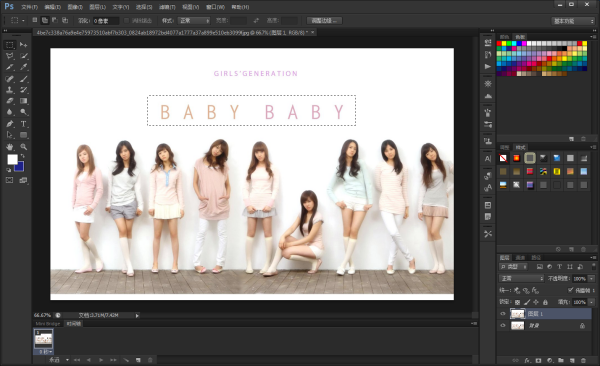Open the workspace switcher dropdown

coord(573,21)
